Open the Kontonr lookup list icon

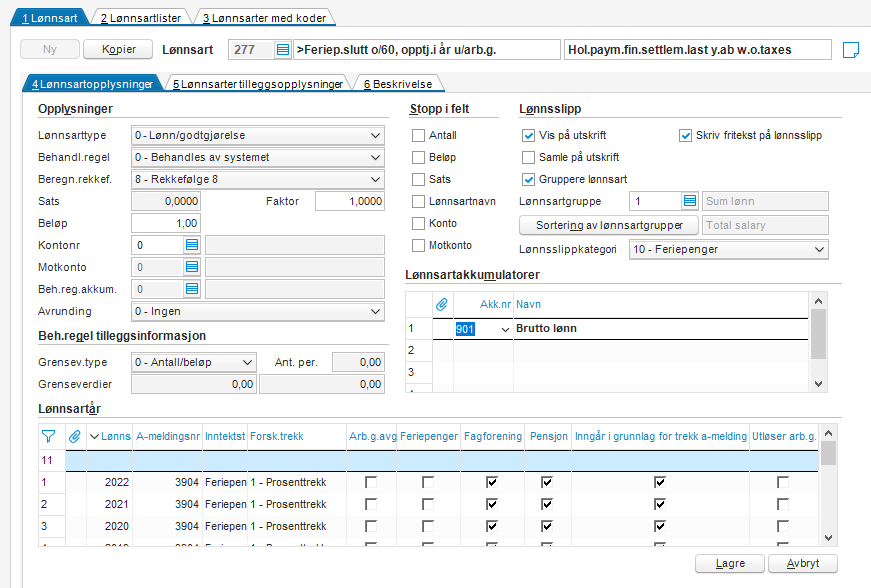(x=192, y=245)
